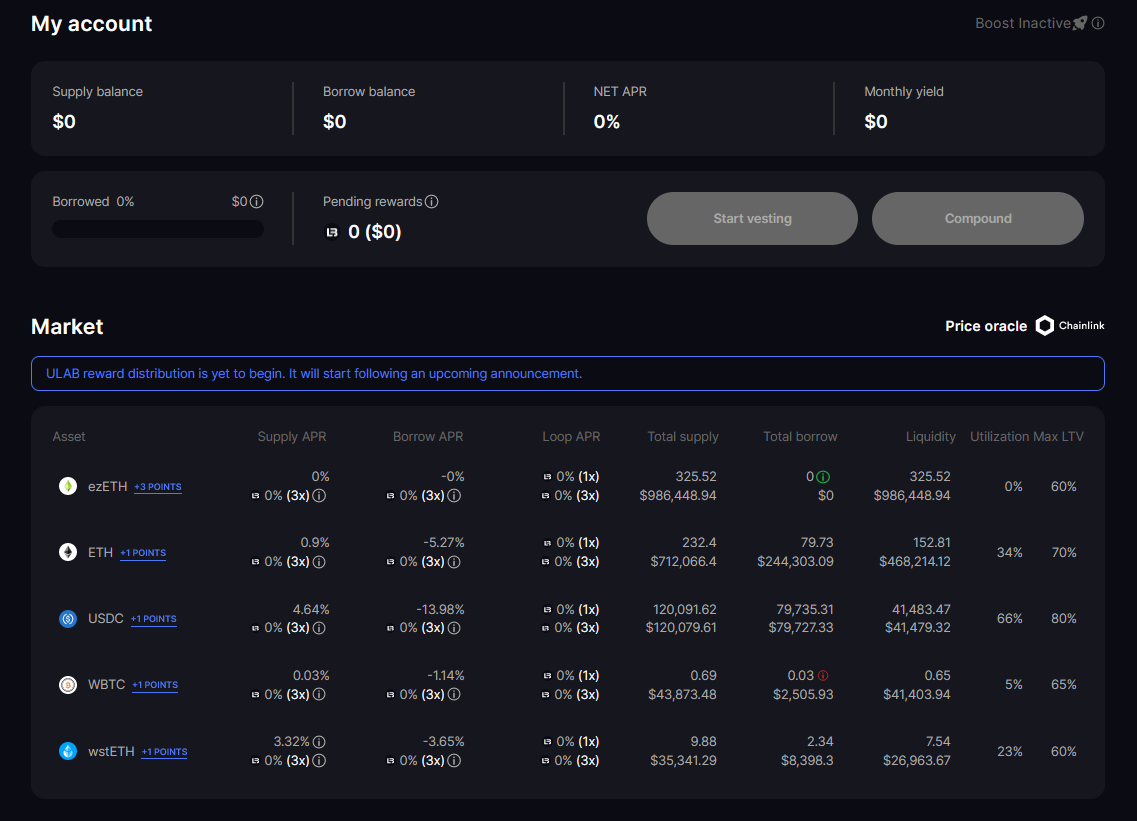Sort by the Utilization column header
Viewport: 1137px width, 821px height.
[999, 437]
